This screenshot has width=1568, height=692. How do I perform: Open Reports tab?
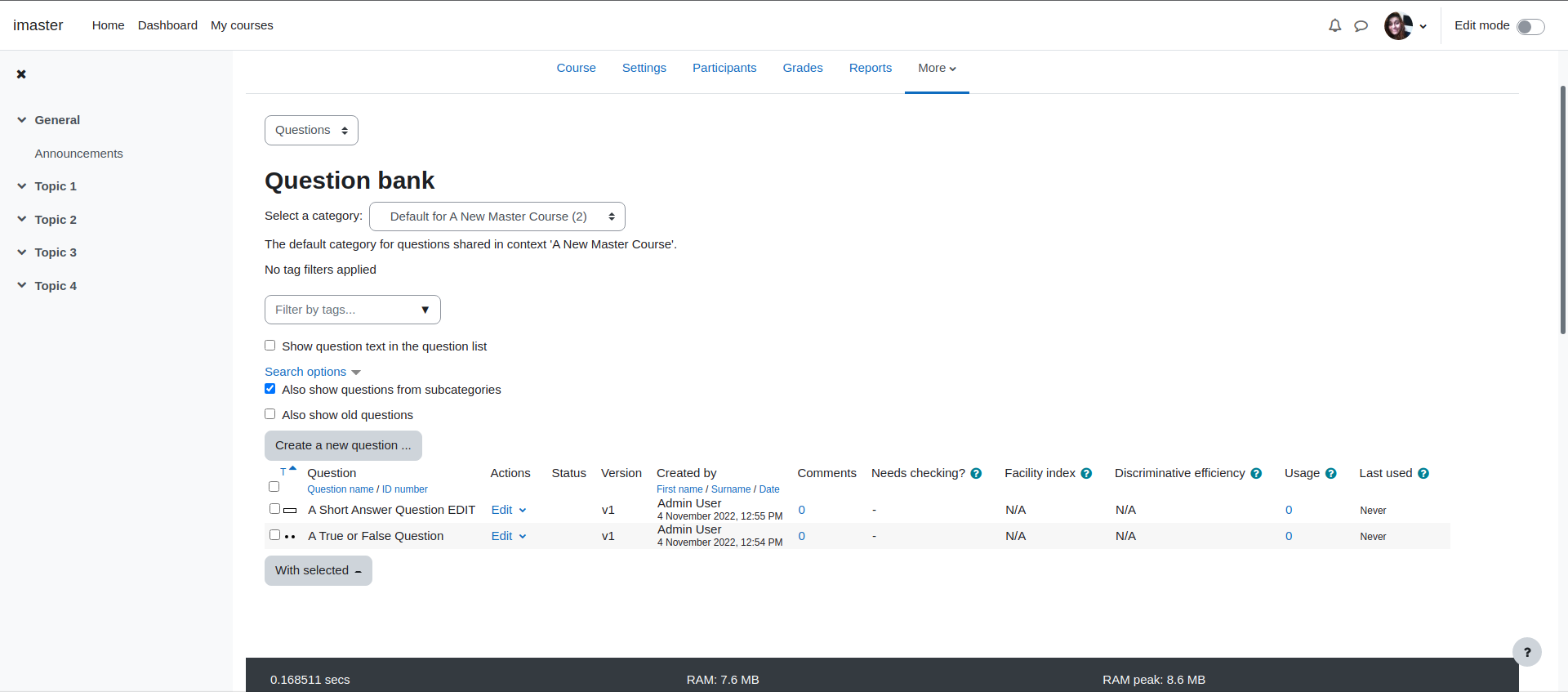click(871, 68)
